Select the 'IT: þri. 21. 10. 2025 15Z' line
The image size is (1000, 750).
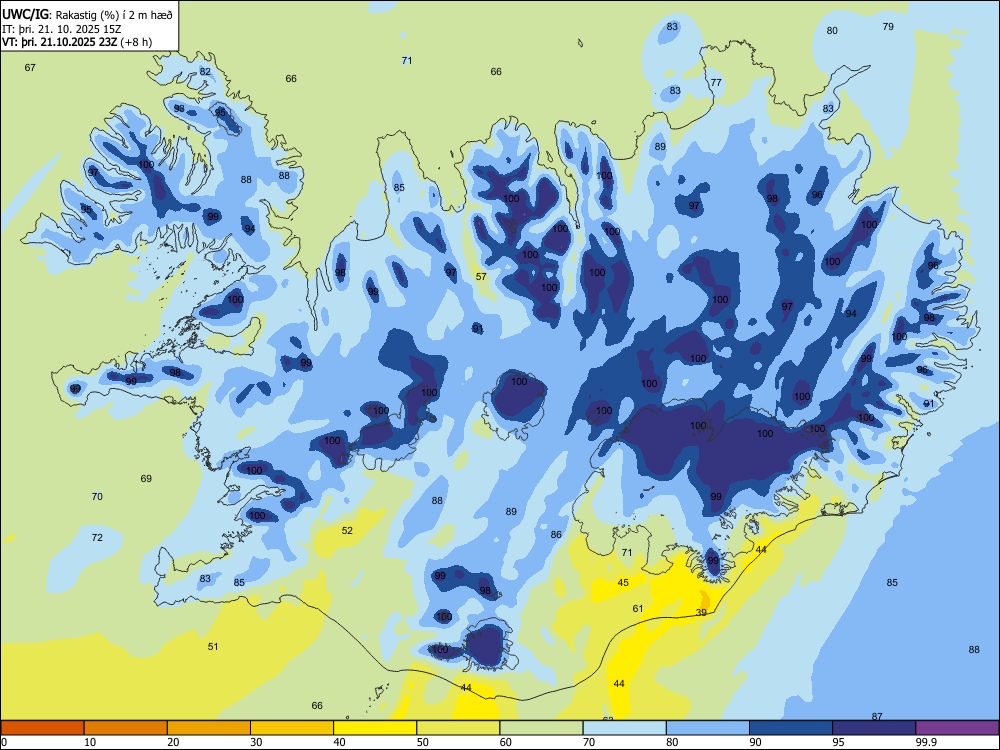coord(62,29)
